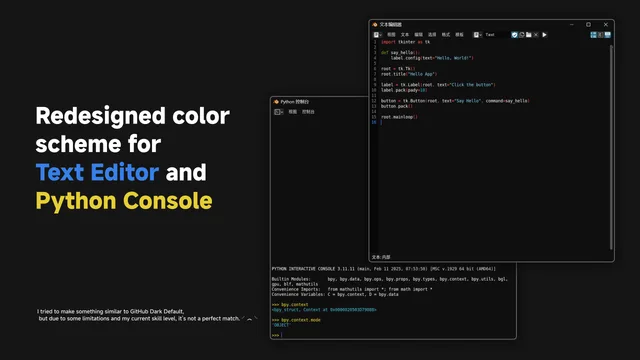This screenshot has height=360, width=640.
Task: Click the line 'button.pack()'
Action: coord(397,106)
